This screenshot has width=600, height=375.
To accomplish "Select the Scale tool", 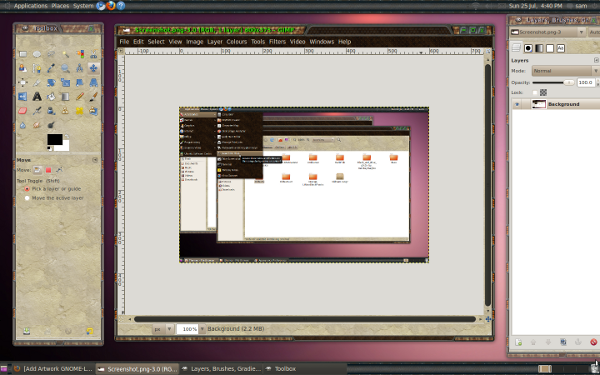I will (65, 83).
